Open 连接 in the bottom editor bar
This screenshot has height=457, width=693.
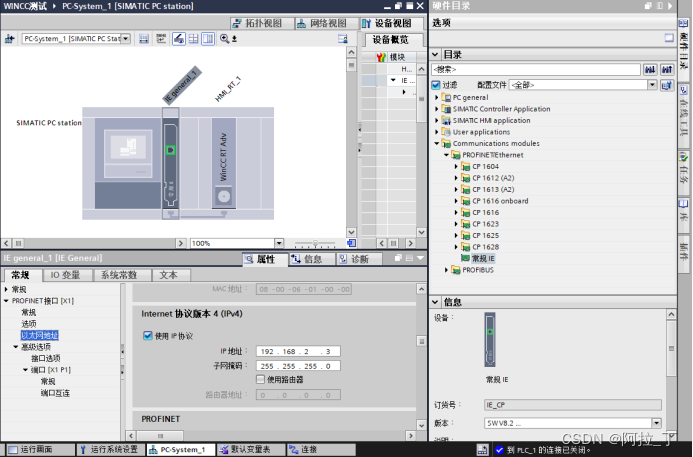click(x=321, y=449)
